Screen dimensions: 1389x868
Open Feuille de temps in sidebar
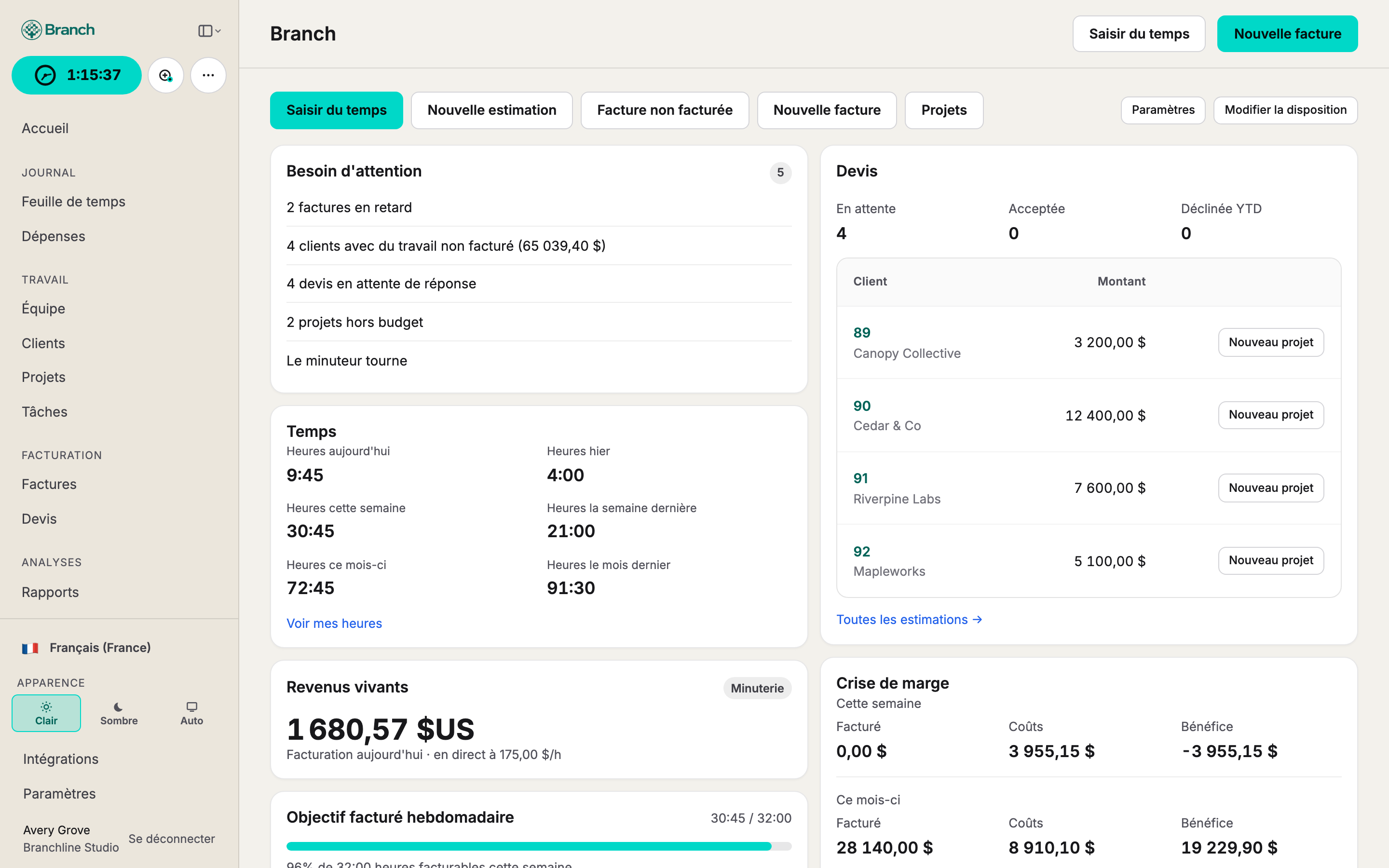pos(73,202)
